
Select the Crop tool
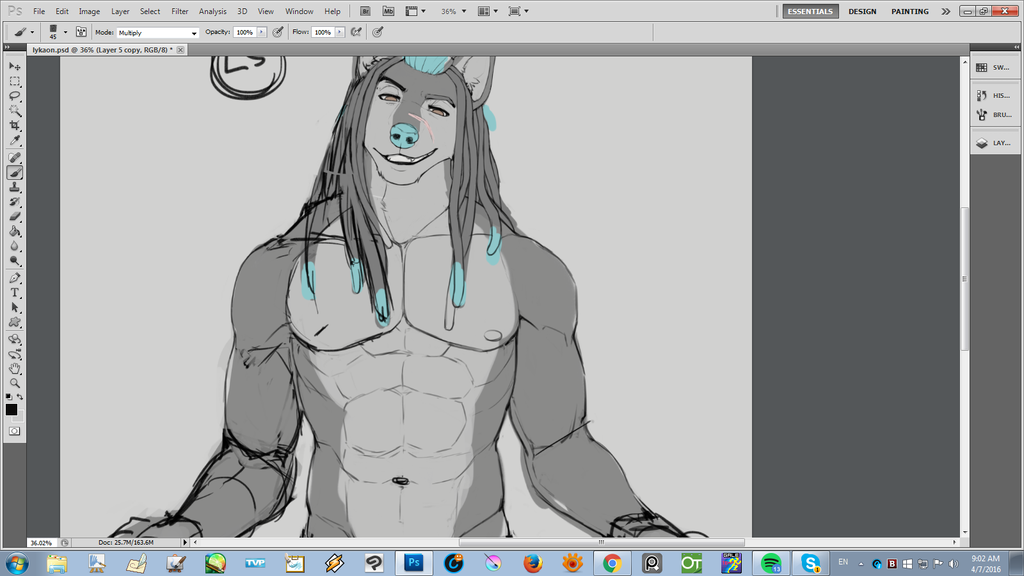[15, 126]
